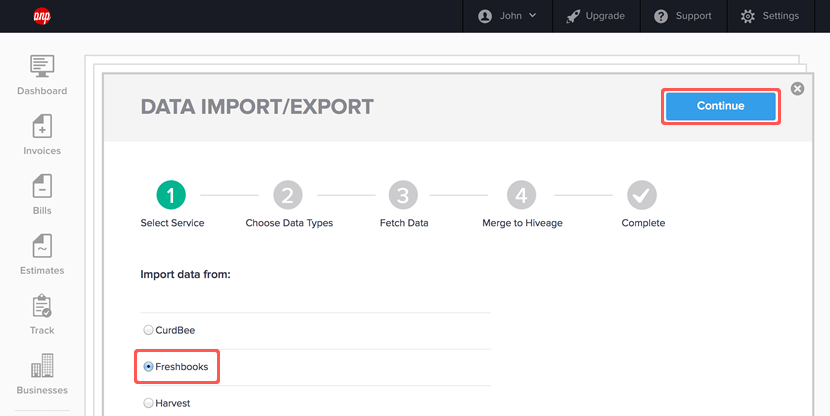Screen dimensions: 830x416
Task: Click the 'Choose Data Types' step label
Action: [x=289, y=223]
